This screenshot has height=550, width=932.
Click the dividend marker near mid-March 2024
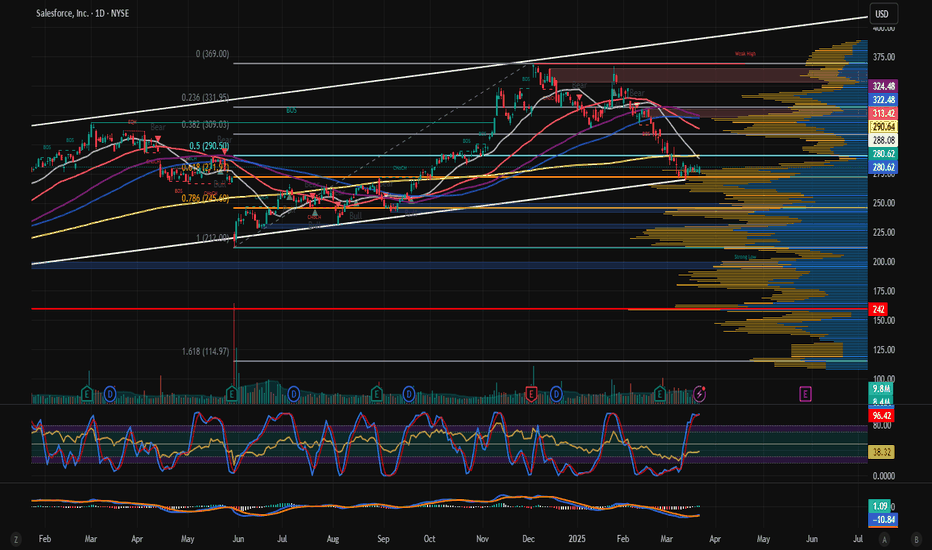tap(110, 393)
